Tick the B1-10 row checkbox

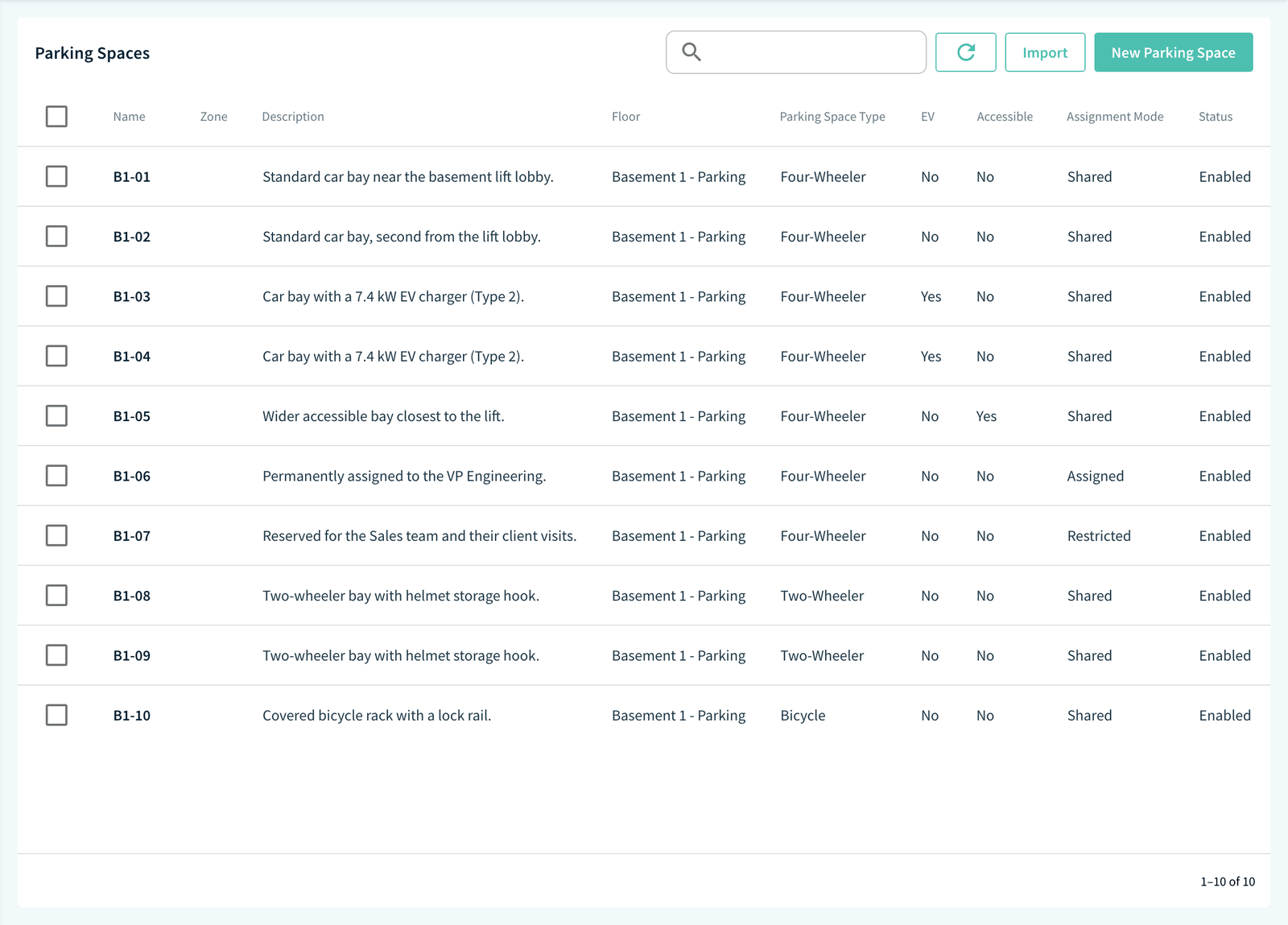click(x=56, y=715)
